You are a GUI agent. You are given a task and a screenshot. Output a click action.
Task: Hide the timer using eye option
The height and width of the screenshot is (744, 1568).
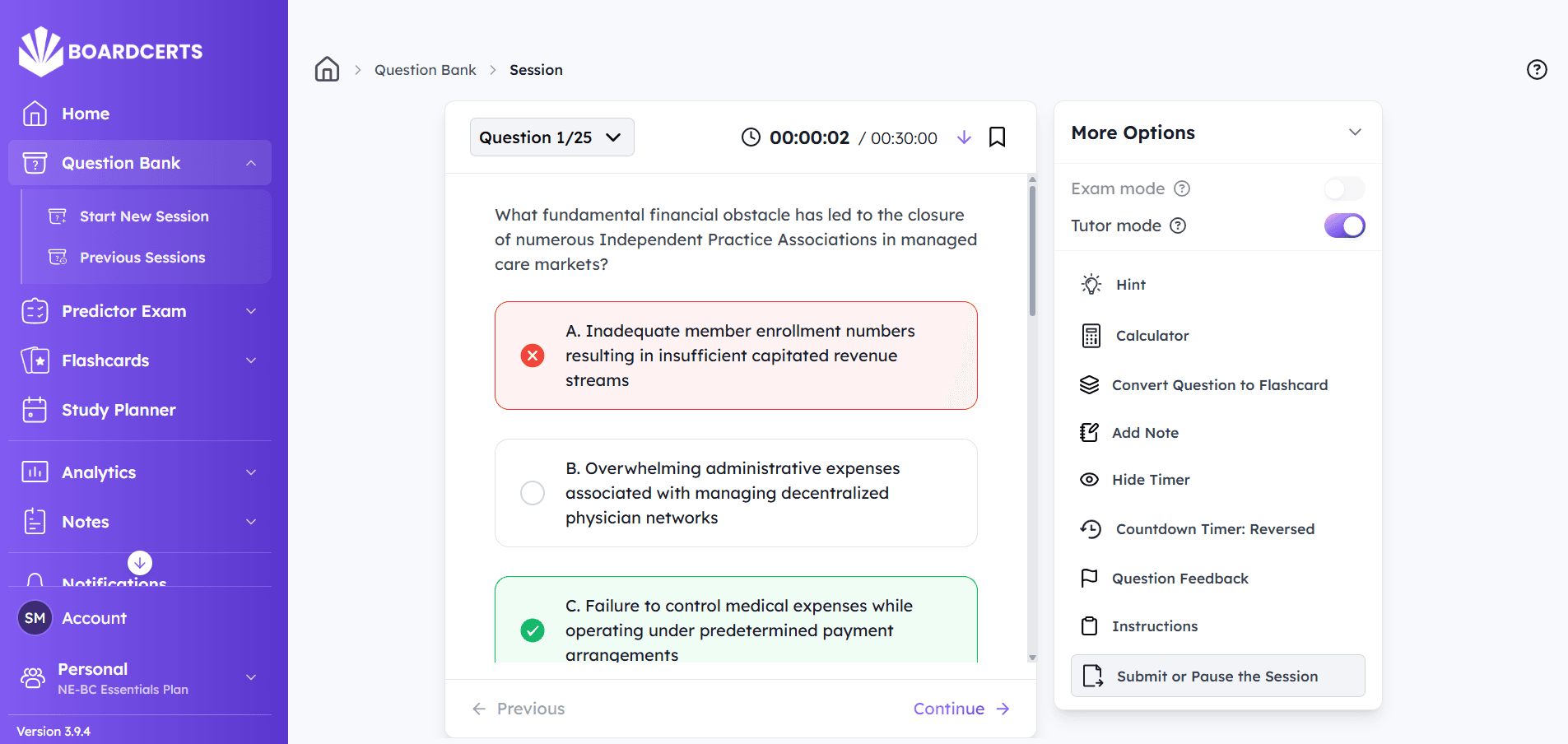[x=1150, y=480]
